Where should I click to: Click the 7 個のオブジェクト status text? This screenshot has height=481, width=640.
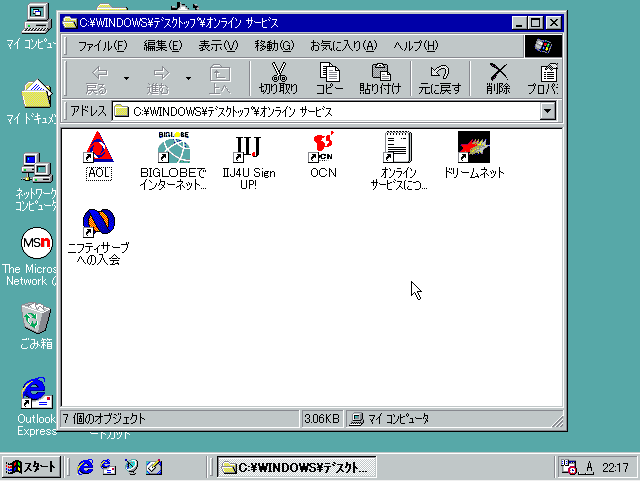104,419
